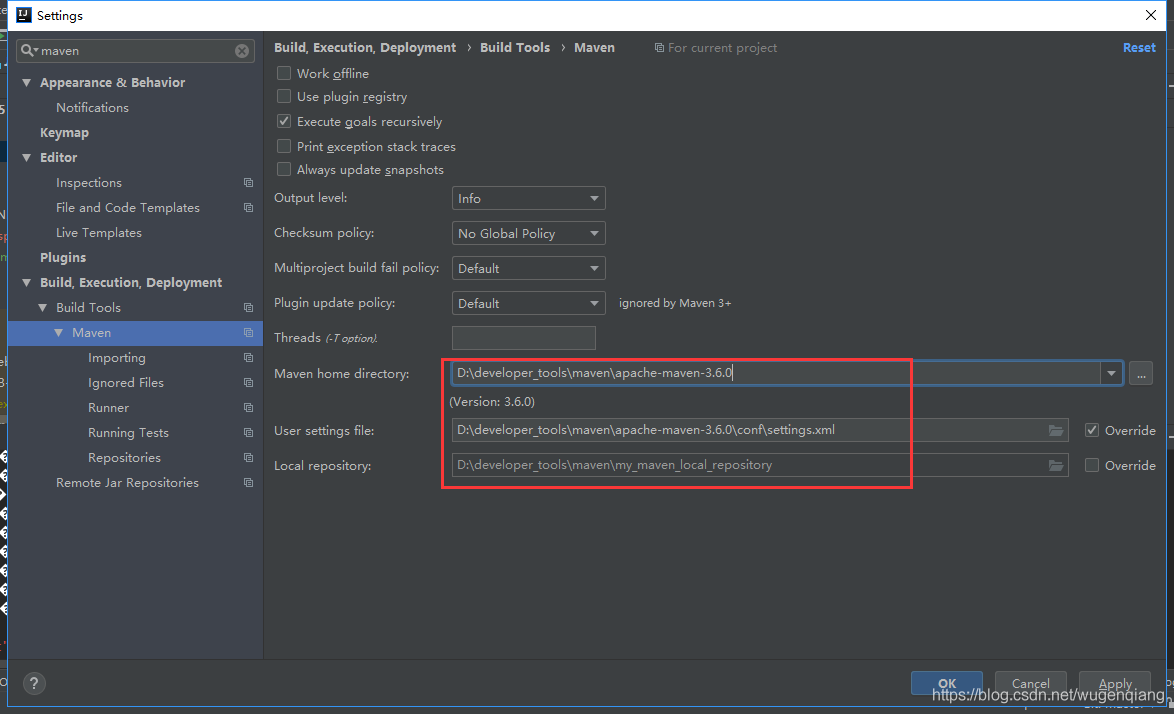Click project-level icon beside Repositories
Screen dimensions: 1174x714
click(249, 457)
